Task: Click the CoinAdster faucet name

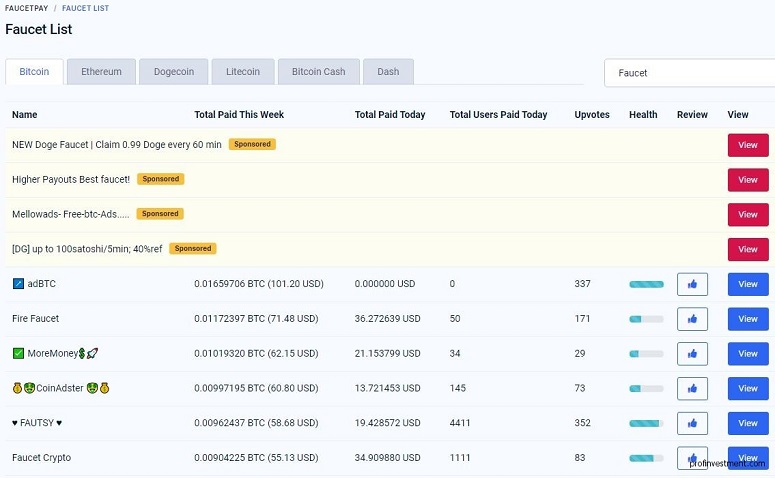Action: click(x=60, y=389)
